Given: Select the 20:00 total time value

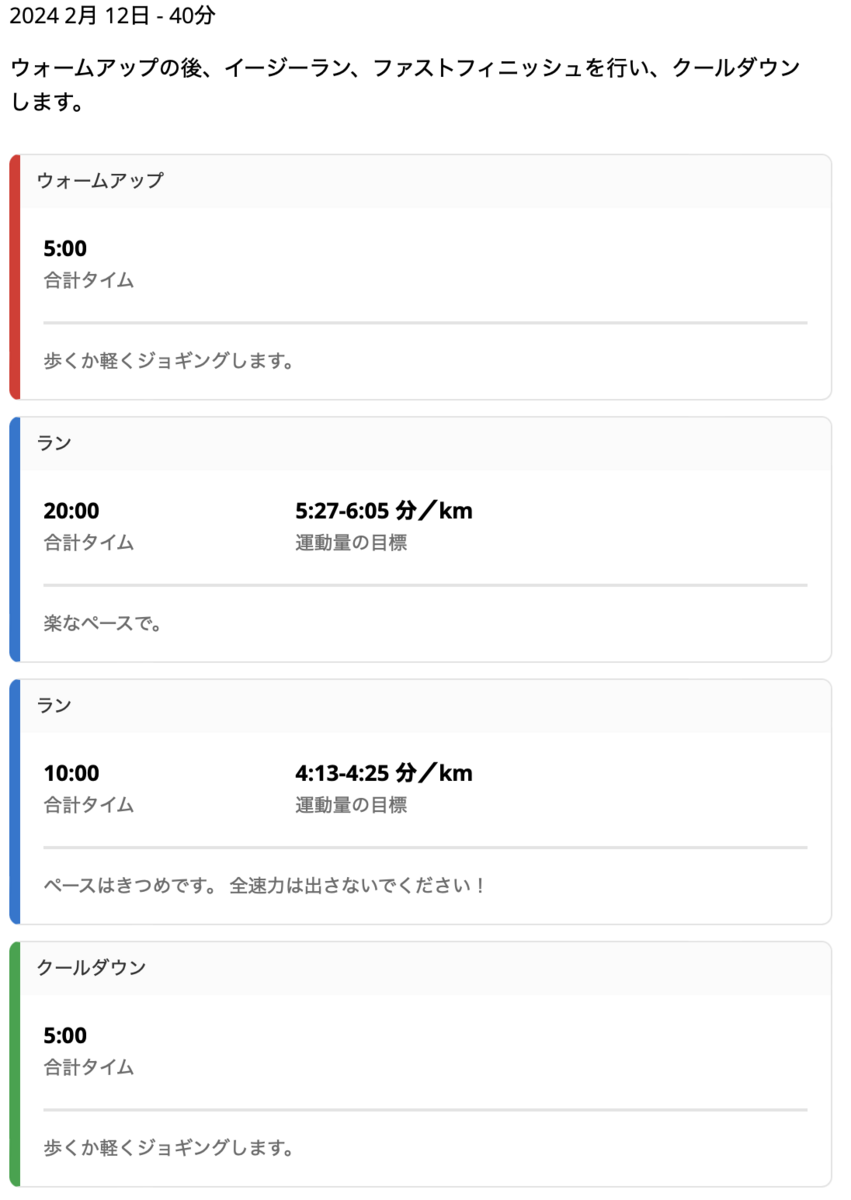Looking at the screenshot, I should point(72,511).
